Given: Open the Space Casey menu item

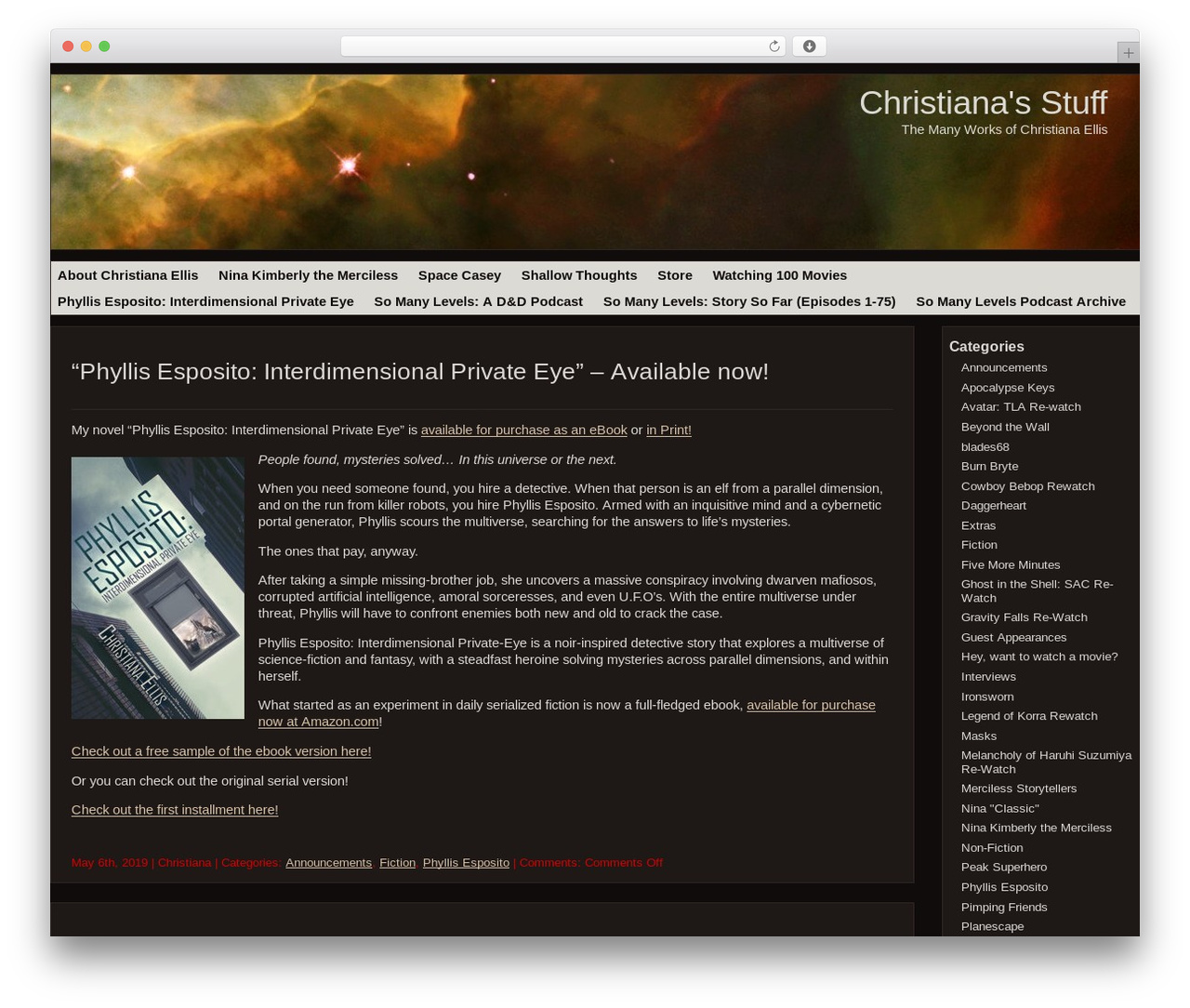Looking at the screenshot, I should coord(459,275).
